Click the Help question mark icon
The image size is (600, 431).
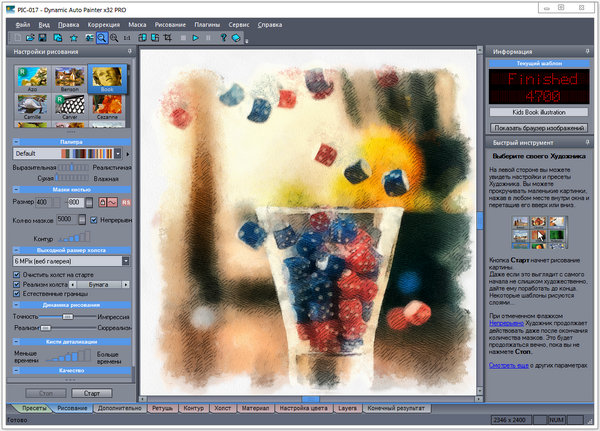coord(223,37)
